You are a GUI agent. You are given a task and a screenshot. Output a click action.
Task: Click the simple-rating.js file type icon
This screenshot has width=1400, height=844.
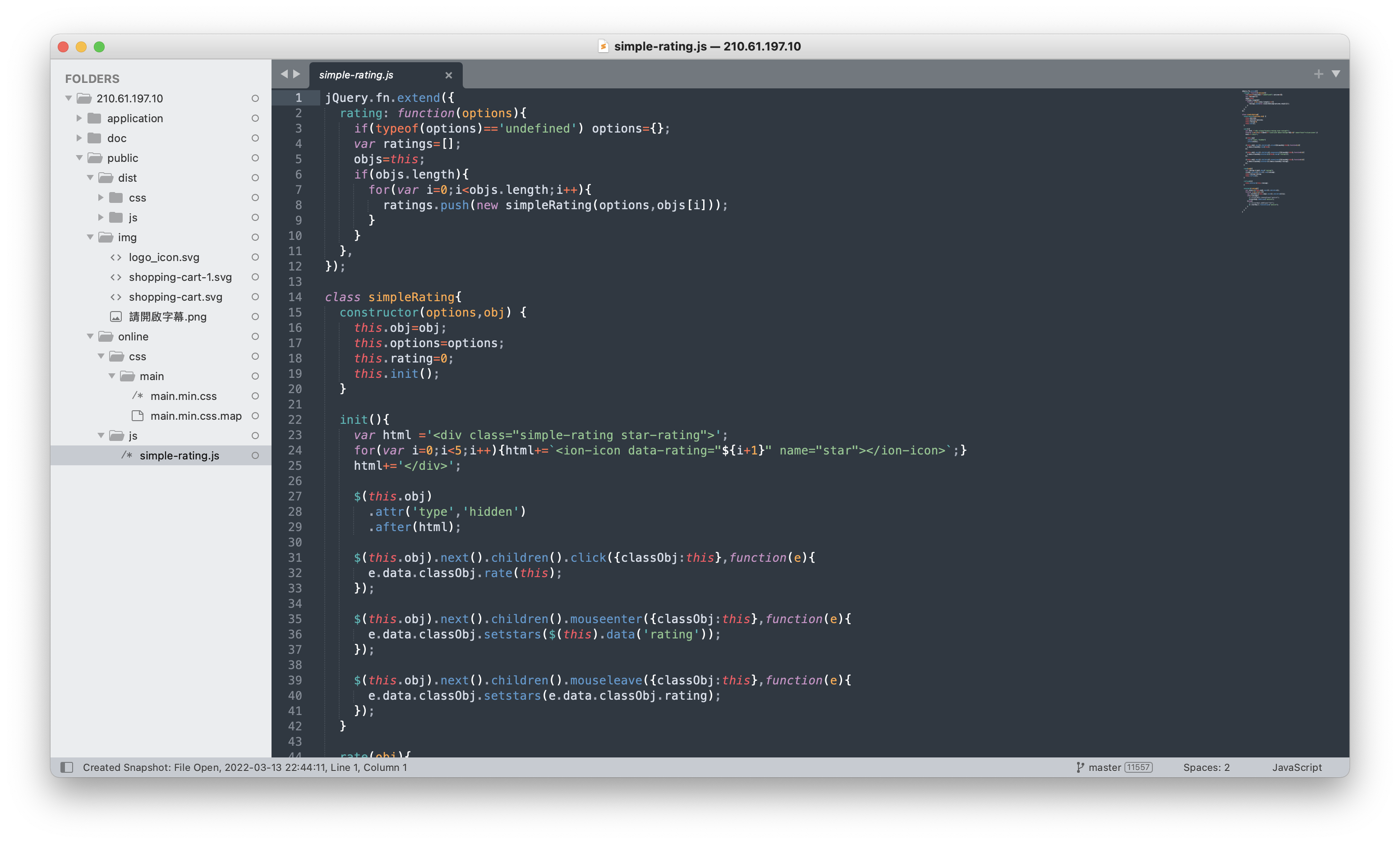click(127, 455)
